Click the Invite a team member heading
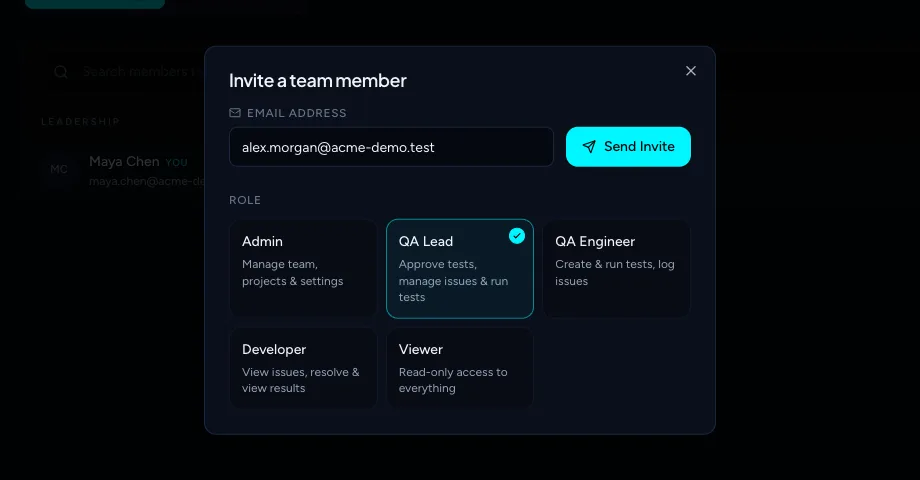This screenshot has width=920, height=480. click(x=317, y=80)
